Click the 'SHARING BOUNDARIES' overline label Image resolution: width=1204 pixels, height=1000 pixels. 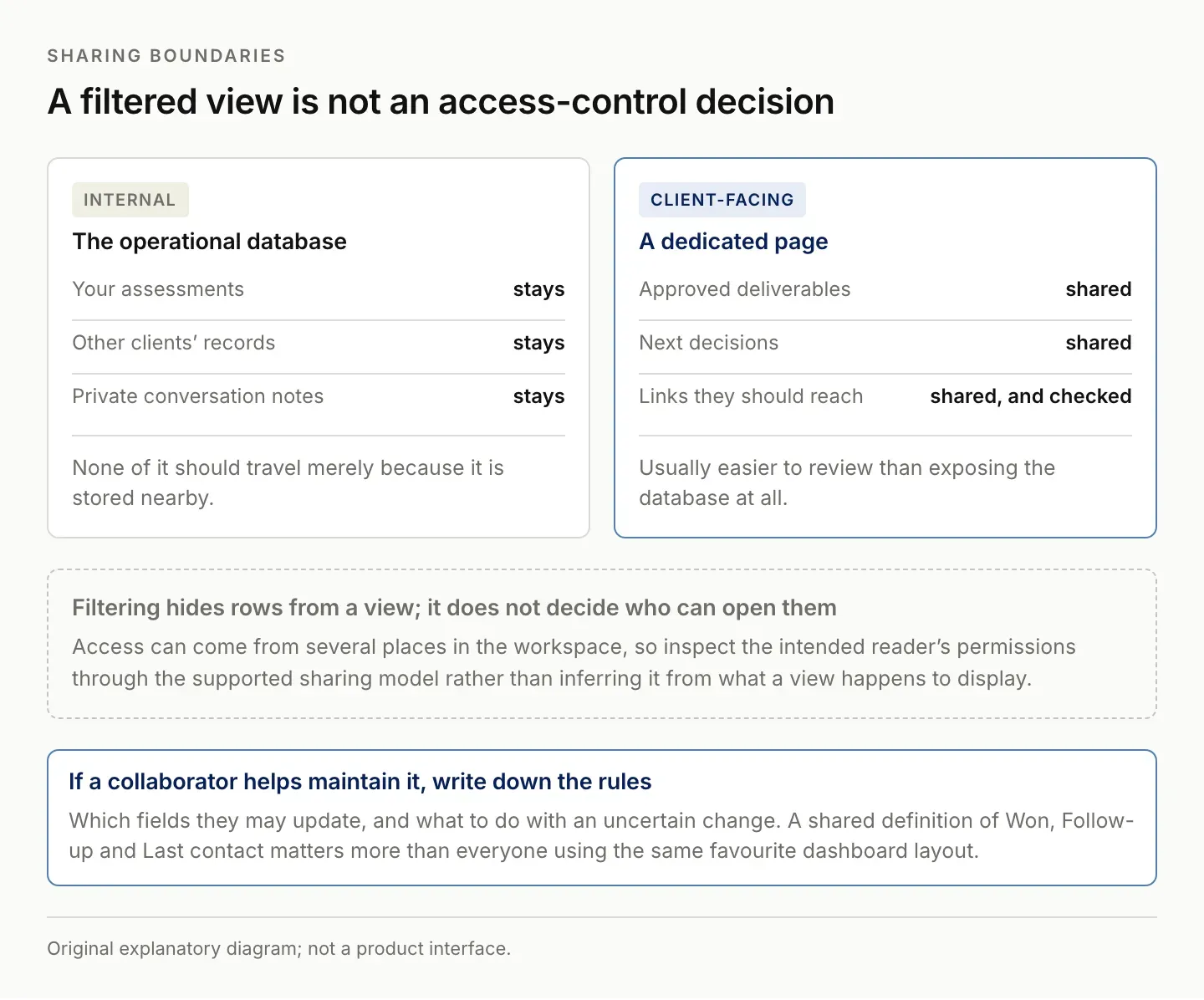166,56
